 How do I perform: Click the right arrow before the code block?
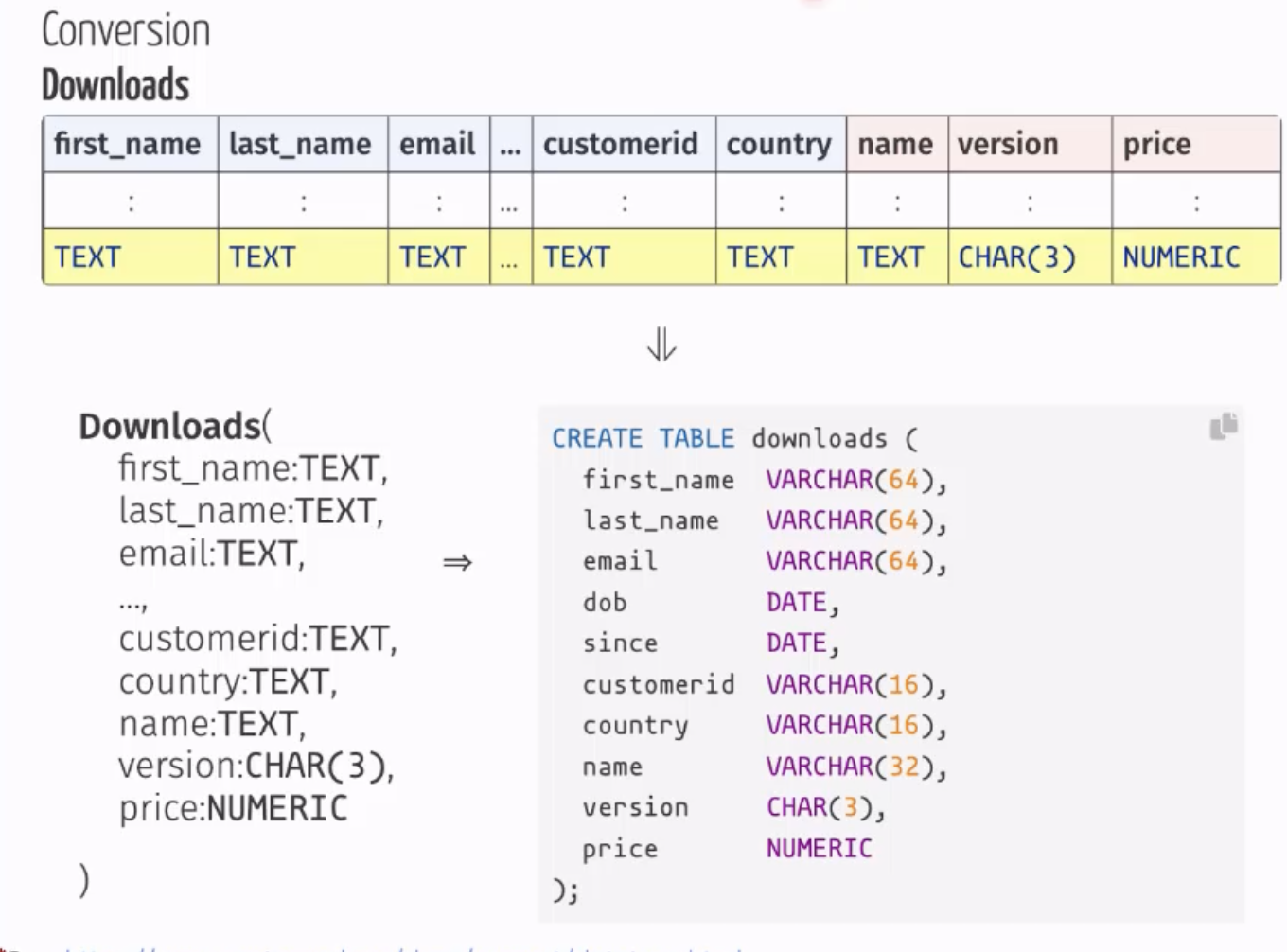(x=457, y=563)
